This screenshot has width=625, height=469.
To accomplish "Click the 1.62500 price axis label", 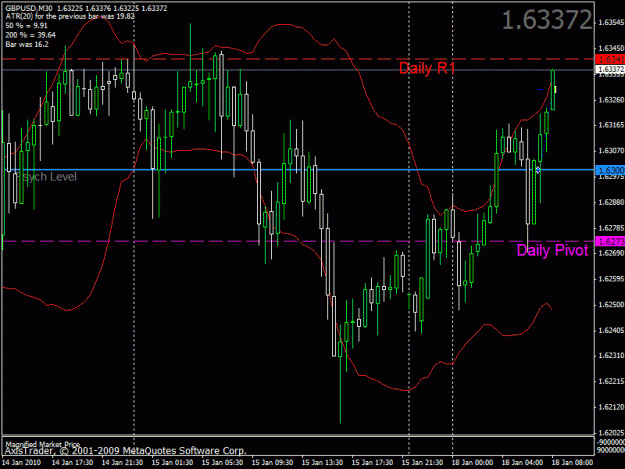I will (611, 305).
